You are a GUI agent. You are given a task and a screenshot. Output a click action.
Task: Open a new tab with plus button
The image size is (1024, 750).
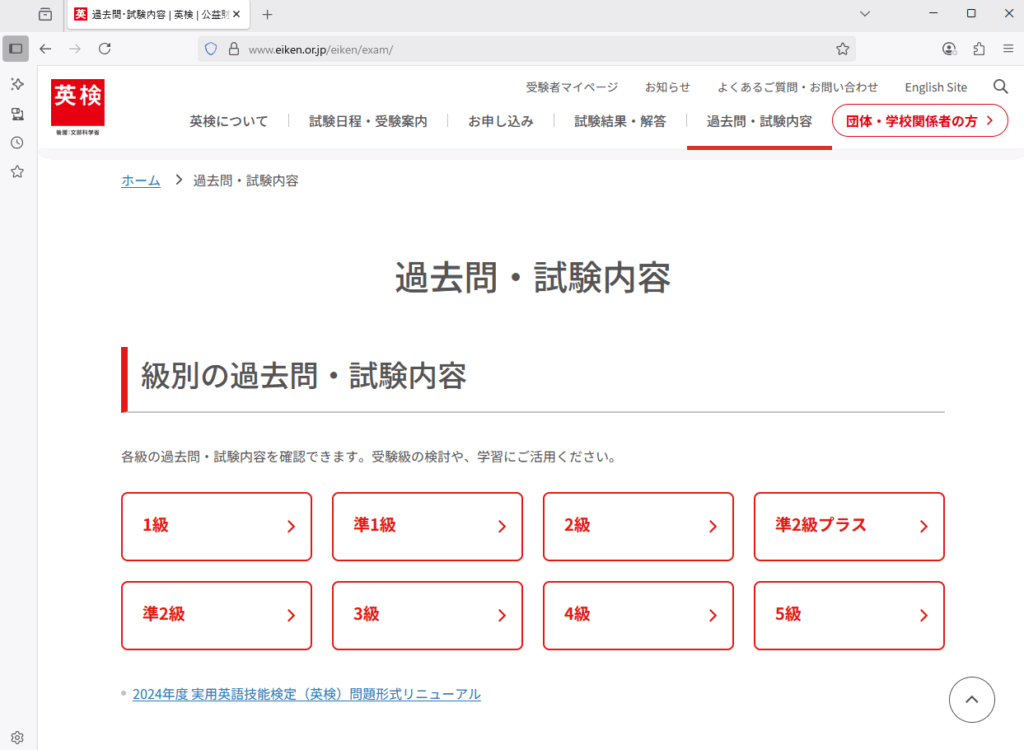point(267,14)
